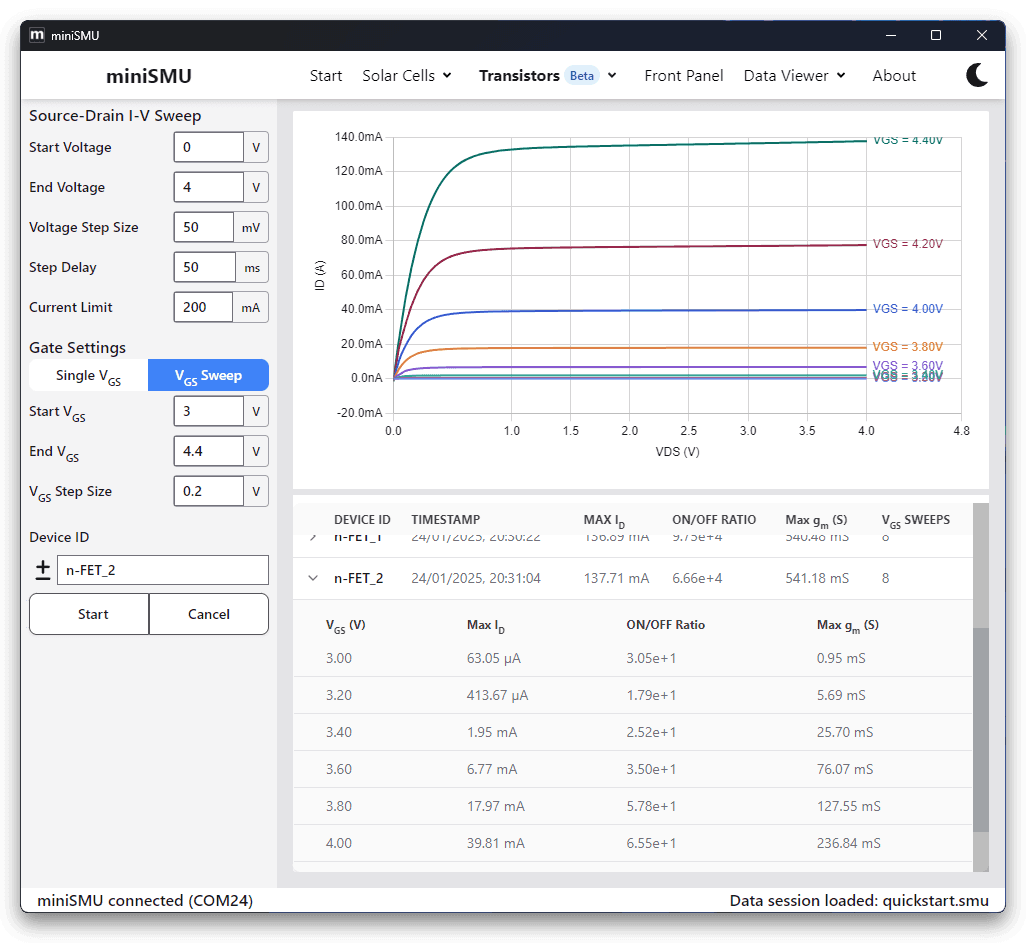The height and width of the screenshot is (943, 1026).
Task: Maximize the miniSMU window
Action: 936,35
